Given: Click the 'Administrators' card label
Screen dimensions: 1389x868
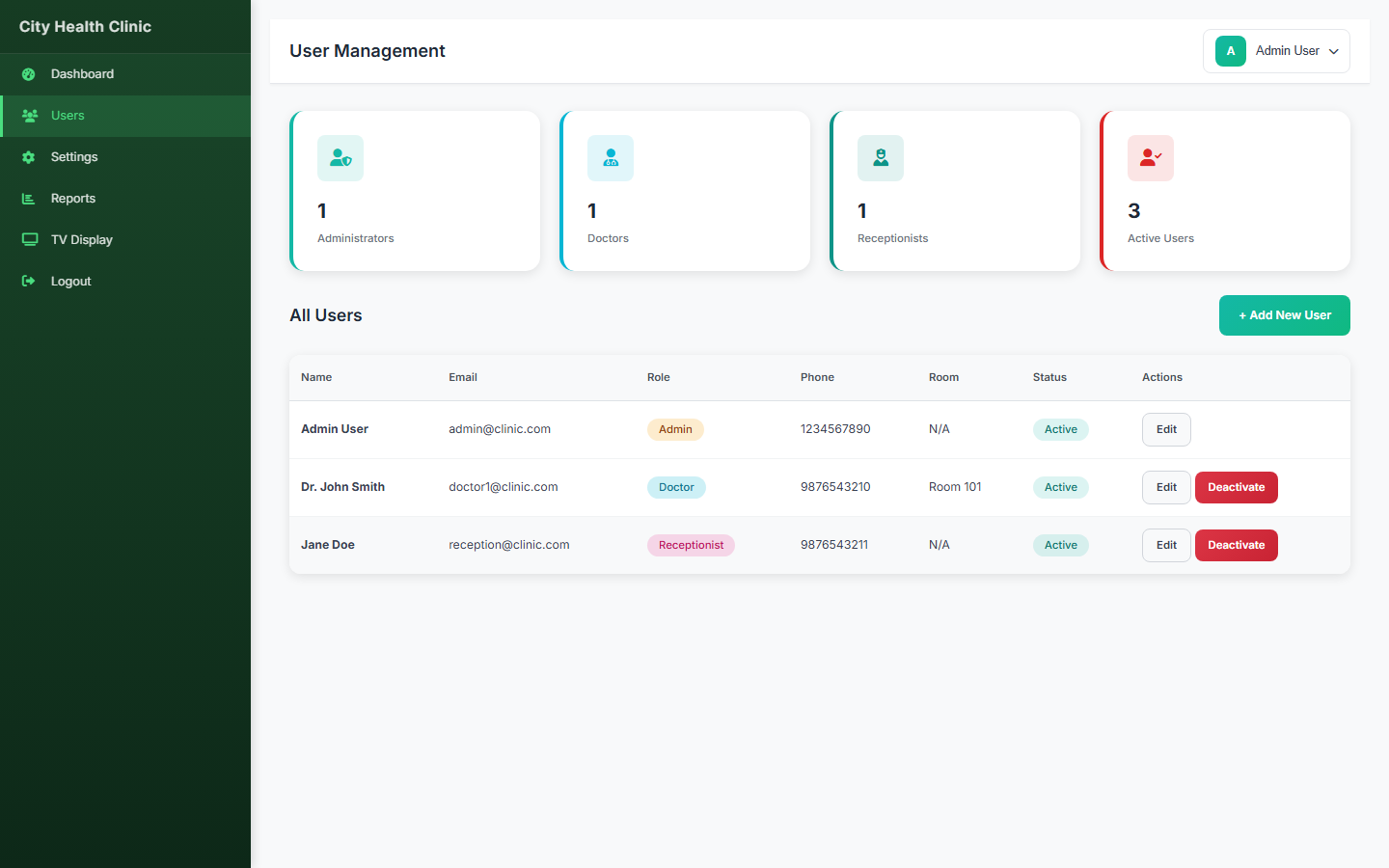Looking at the screenshot, I should [x=356, y=238].
